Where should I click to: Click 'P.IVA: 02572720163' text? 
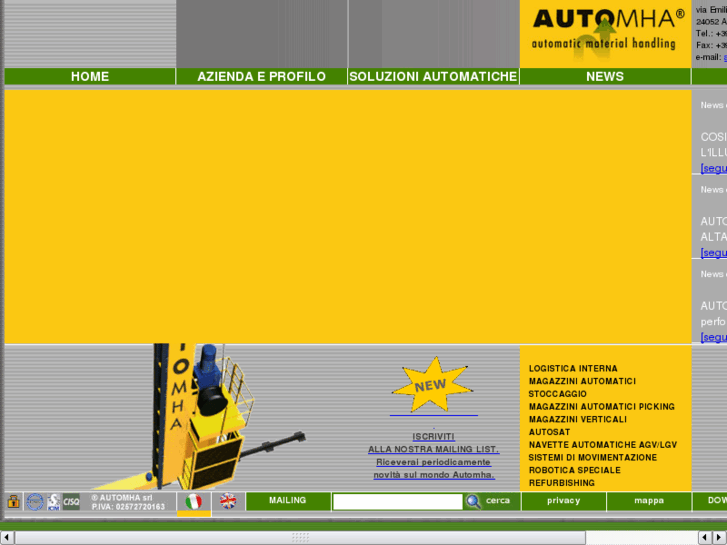tap(128, 507)
